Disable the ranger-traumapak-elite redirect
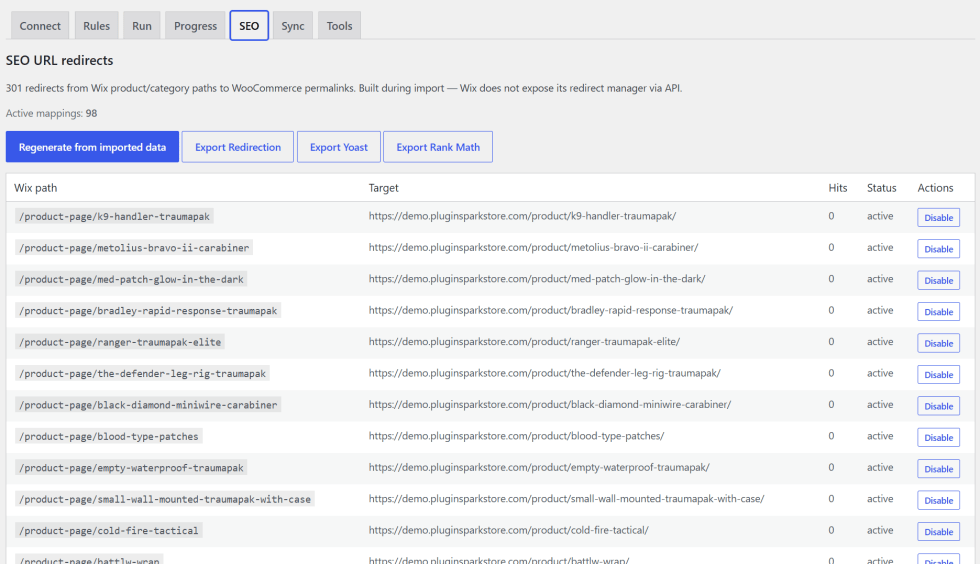 click(938, 343)
